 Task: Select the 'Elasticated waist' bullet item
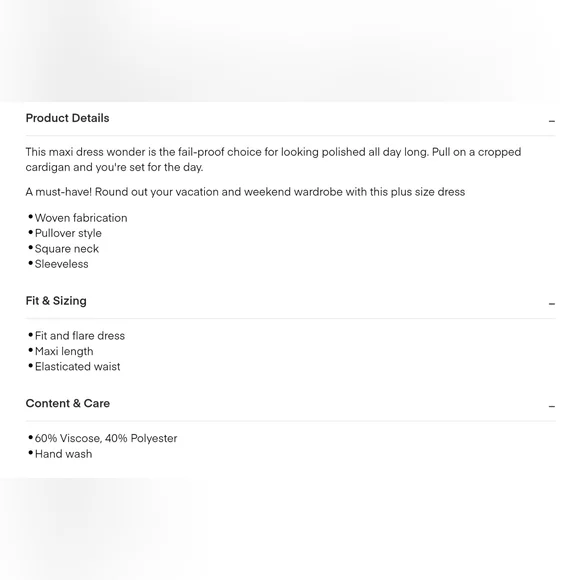pyautogui.click(x=77, y=367)
